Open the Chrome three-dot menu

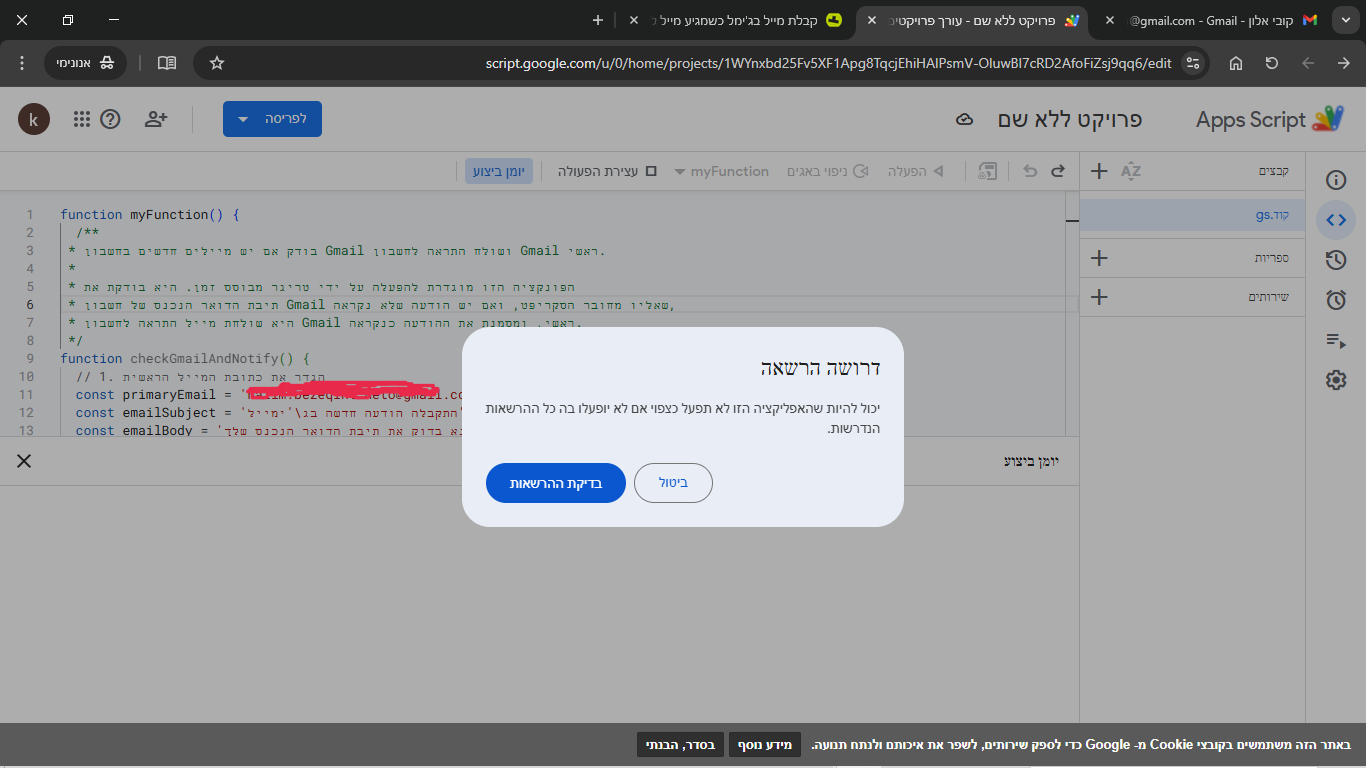pyautogui.click(x=22, y=63)
